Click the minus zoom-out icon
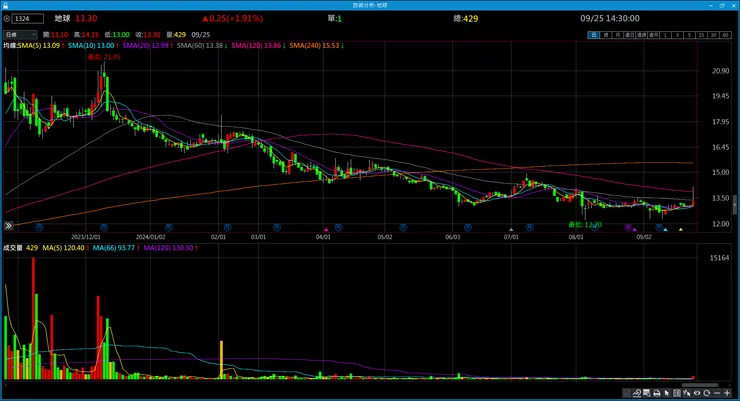This screenshot has width=740, height=401. 717,393
